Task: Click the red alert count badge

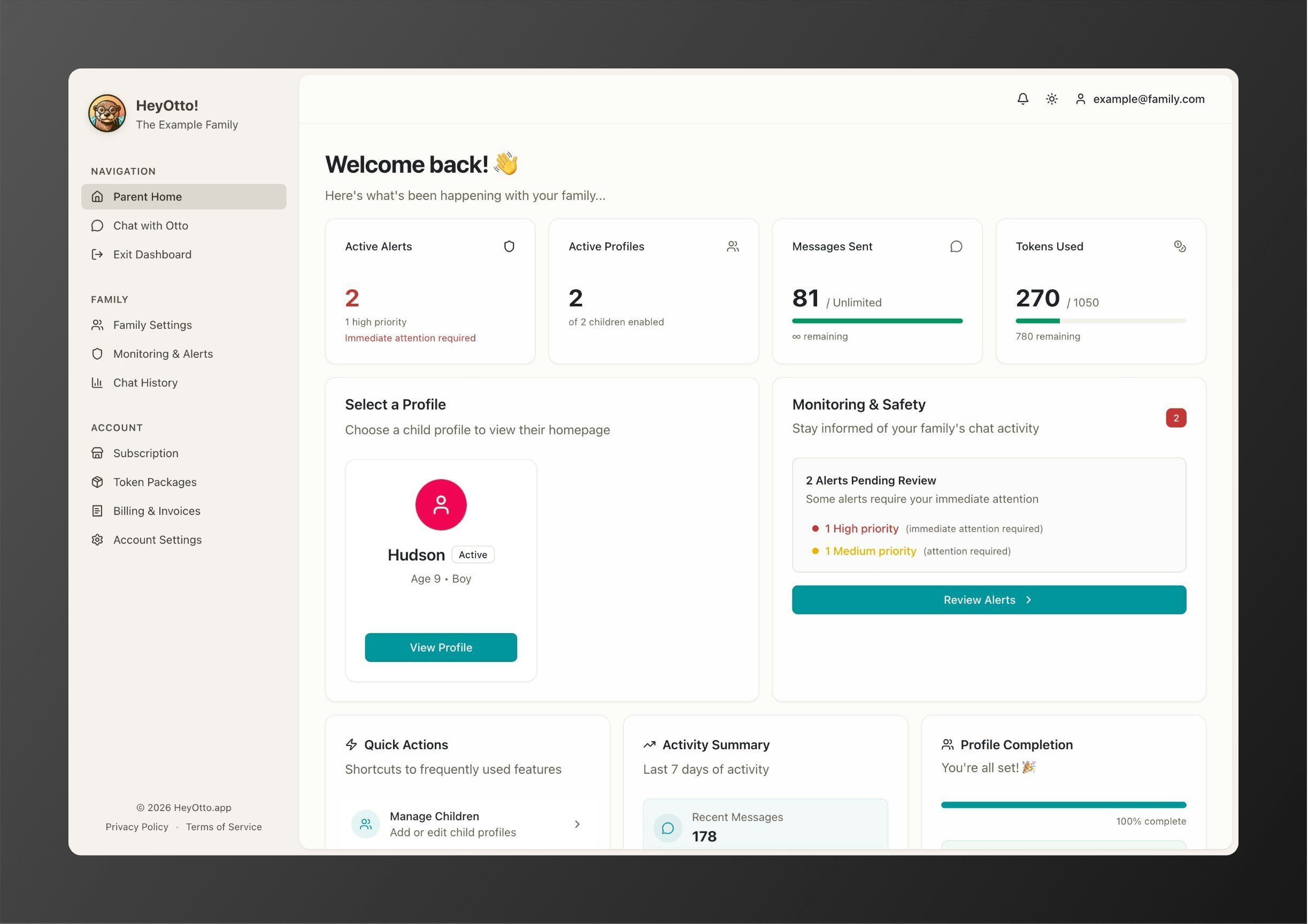Action: click(1175, 418)
